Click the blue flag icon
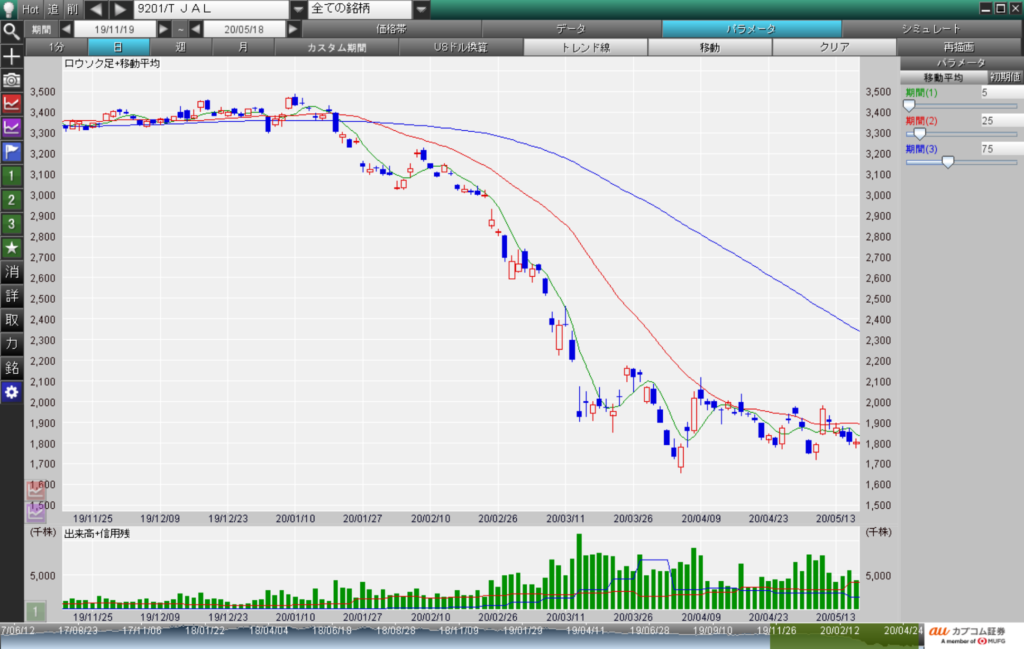This screenshot has width=1024, height=649. (11, 151)
